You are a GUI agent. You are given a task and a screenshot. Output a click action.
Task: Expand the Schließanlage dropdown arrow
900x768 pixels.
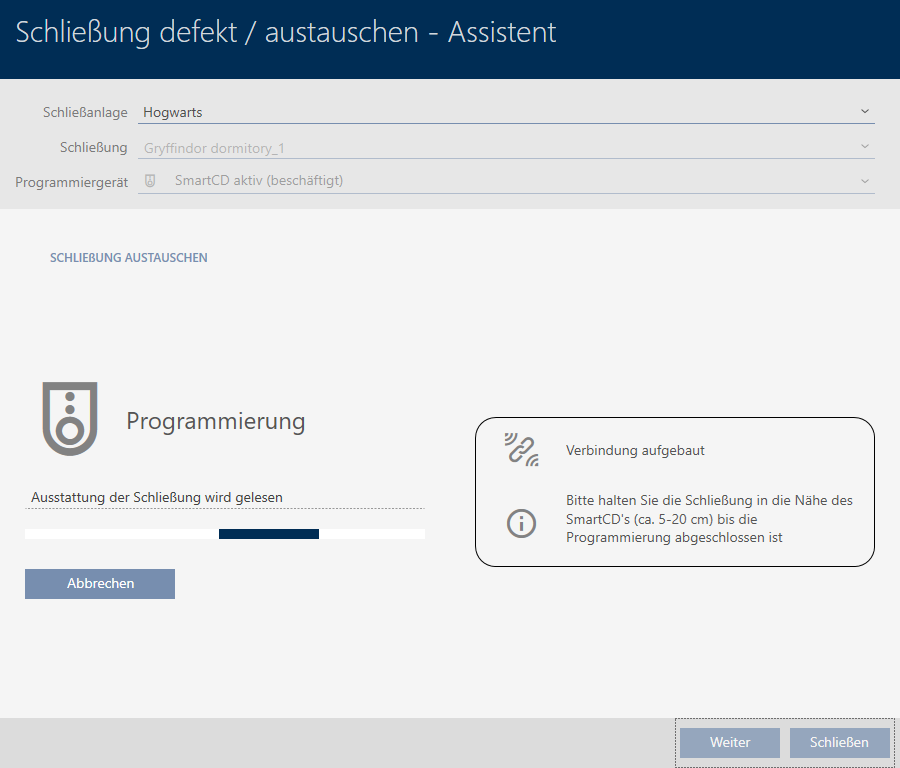[865, 112]
